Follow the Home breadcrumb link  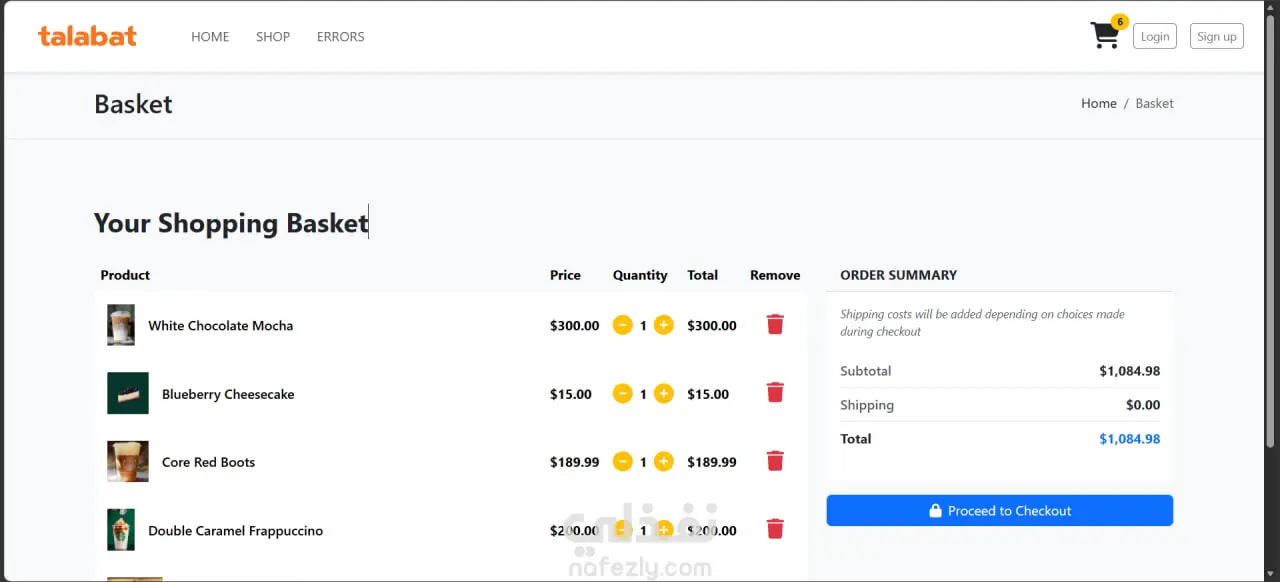tap(1099, 103)
